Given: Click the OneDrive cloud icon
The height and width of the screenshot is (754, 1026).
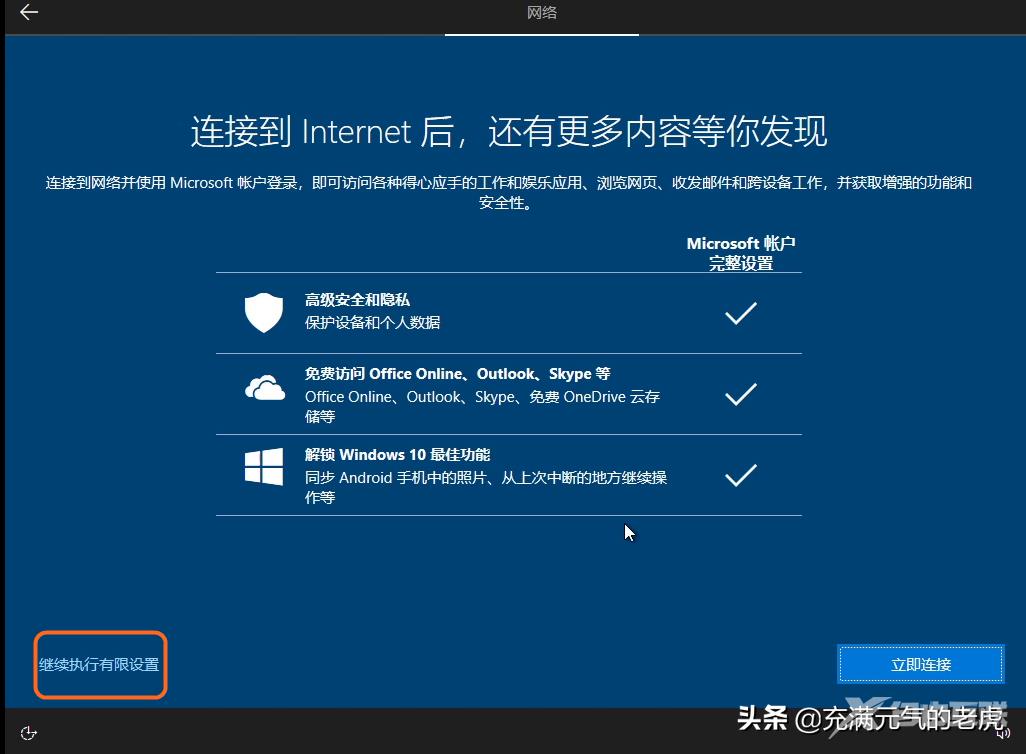Looking at the screenshot, I should 264,387.
